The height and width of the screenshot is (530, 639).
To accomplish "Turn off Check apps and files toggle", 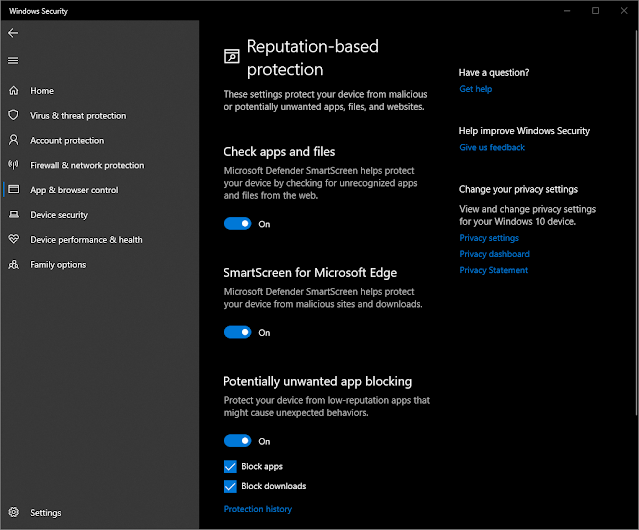I will pyautogui.click(x=238, y=224).
